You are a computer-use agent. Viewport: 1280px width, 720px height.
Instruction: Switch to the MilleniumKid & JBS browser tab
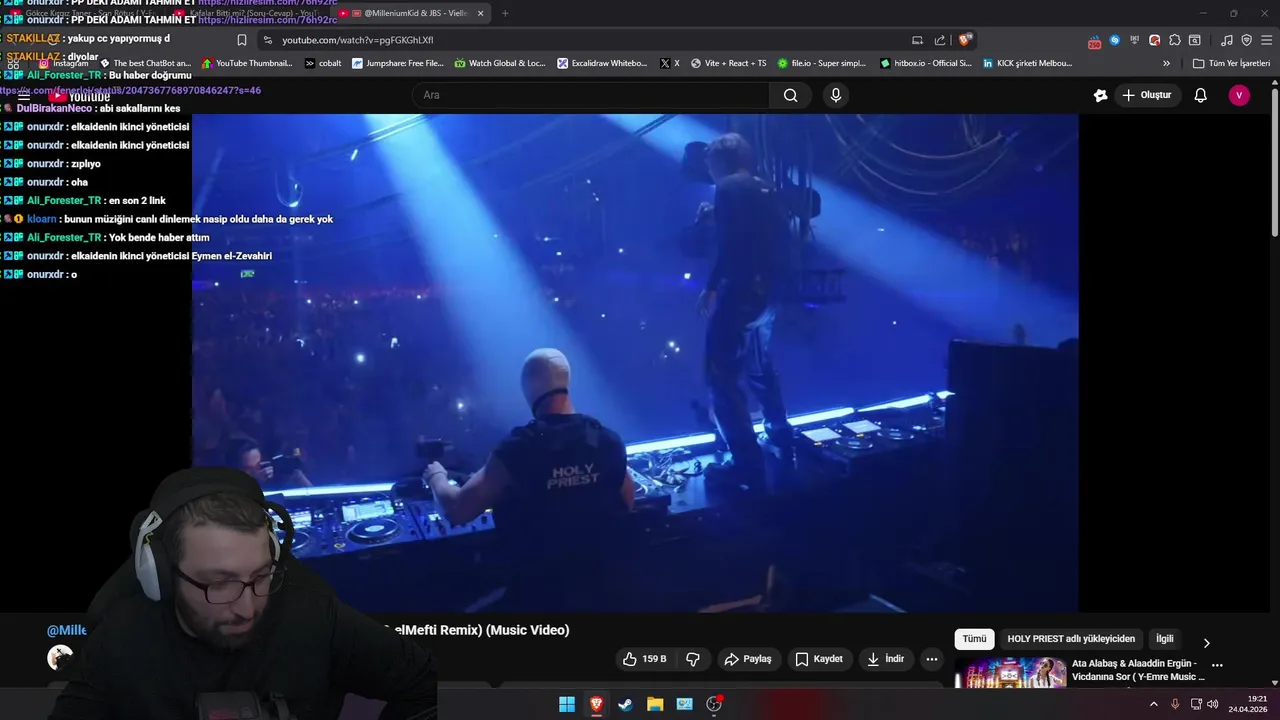tap(412, 13)
